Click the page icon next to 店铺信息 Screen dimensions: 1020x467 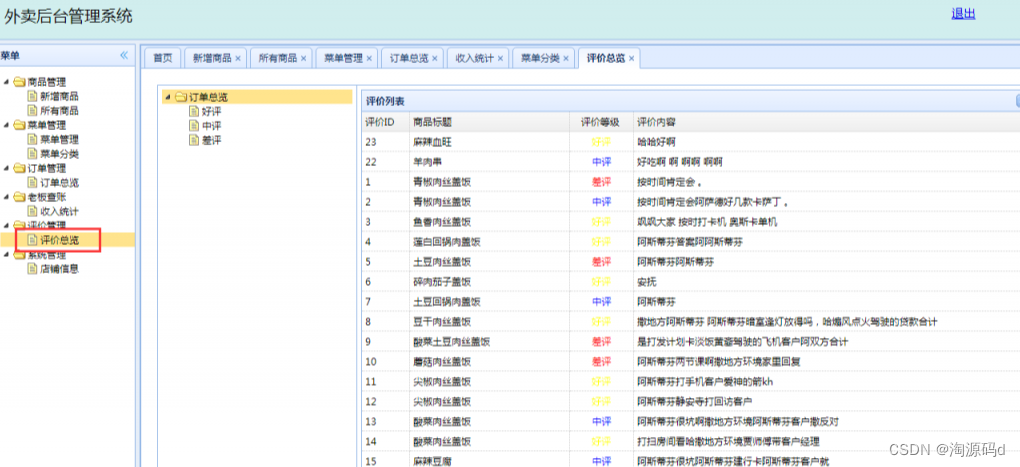(x=32, y=269)
